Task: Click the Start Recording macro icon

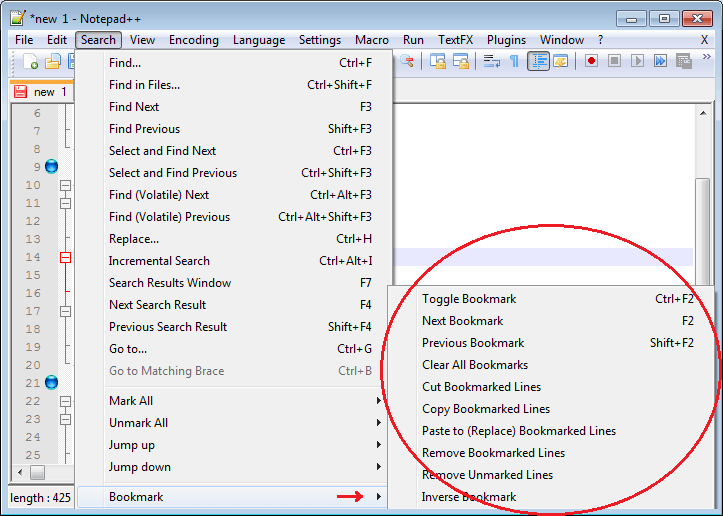Action: 592,62
